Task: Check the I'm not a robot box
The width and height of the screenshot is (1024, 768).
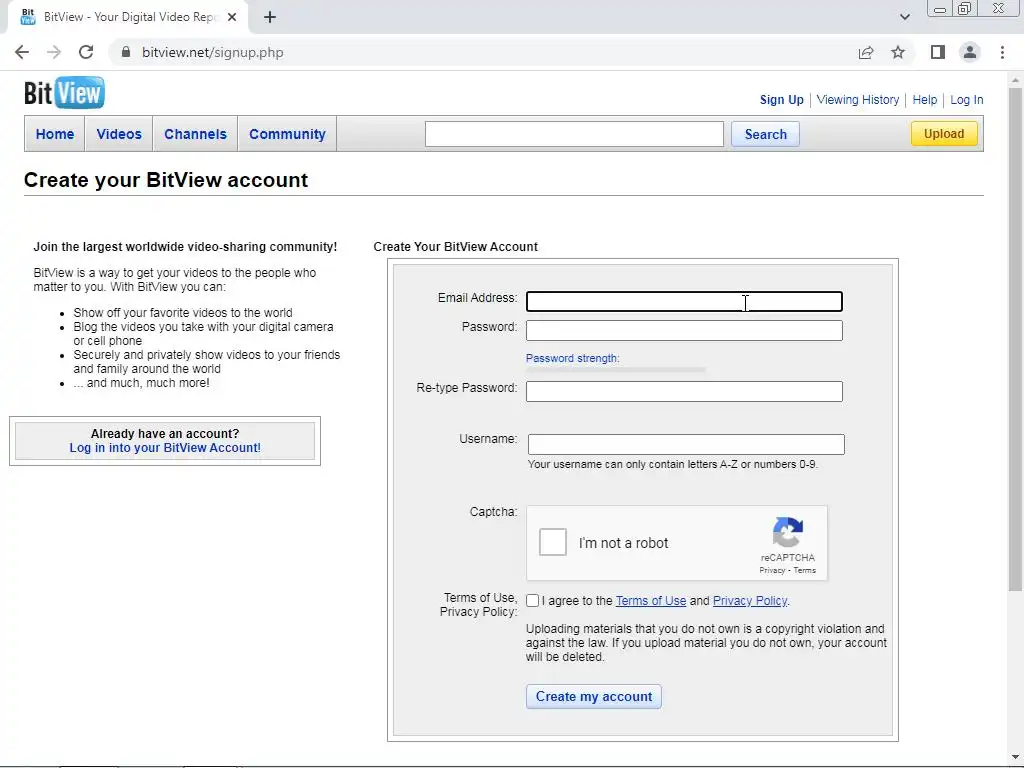Action: point(552,542)
